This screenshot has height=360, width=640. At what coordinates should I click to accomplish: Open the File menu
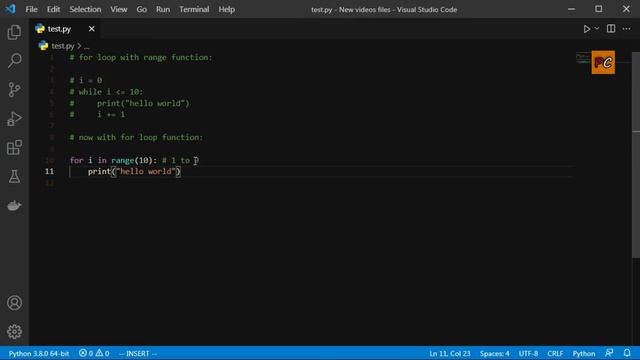click(31, 9)
